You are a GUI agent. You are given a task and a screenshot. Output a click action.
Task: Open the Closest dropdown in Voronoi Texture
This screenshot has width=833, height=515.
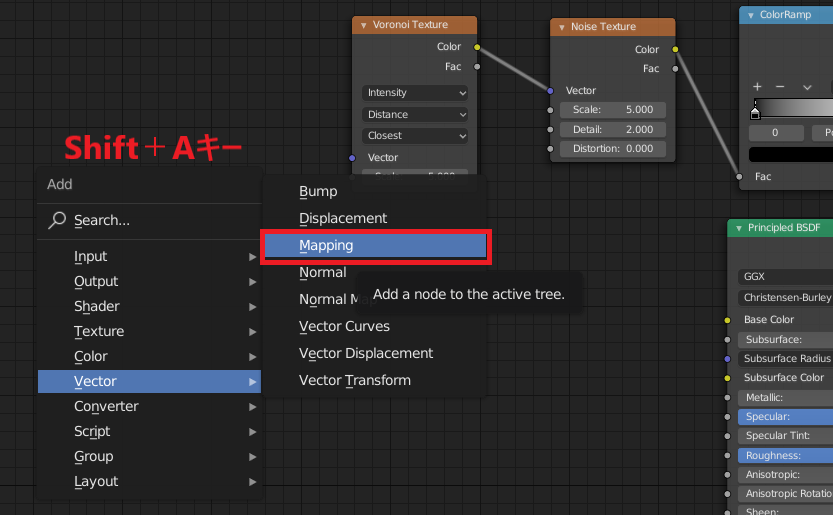pos(415,136)
